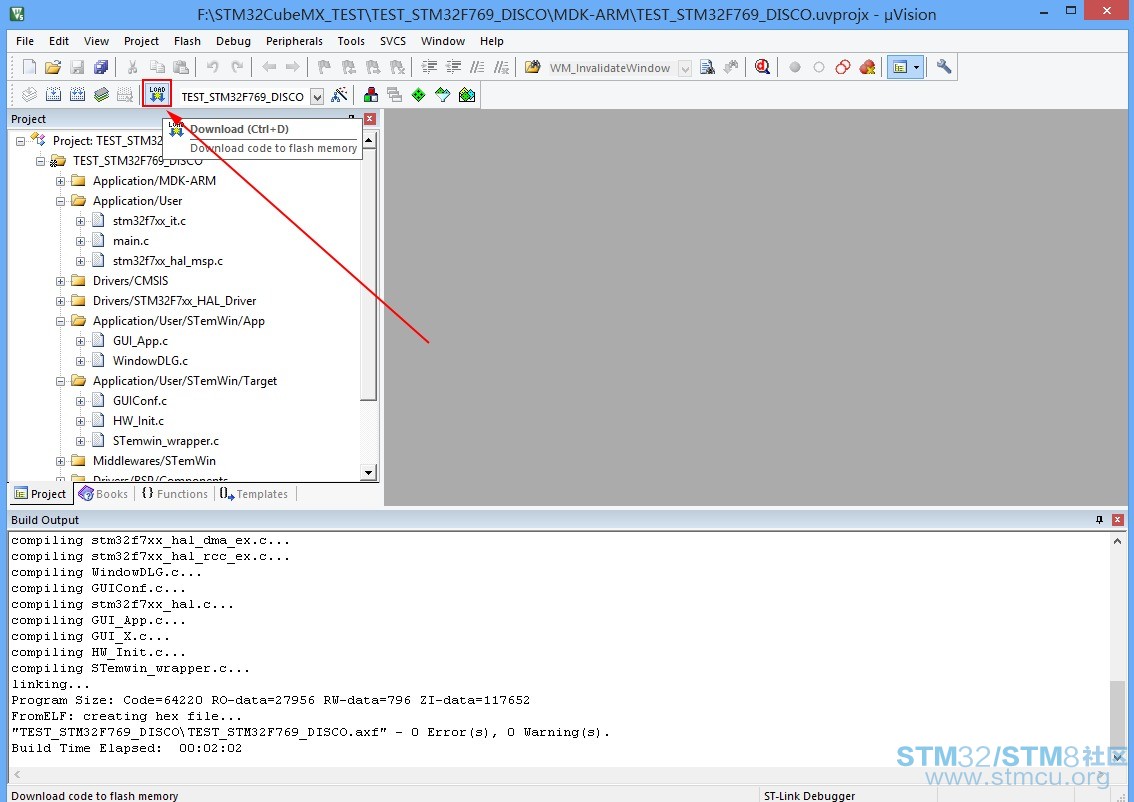Open the WM_InvalidateWindow search dropdown arrow
This screenshot has width=1134, height=802.
(x=684, y=69)
